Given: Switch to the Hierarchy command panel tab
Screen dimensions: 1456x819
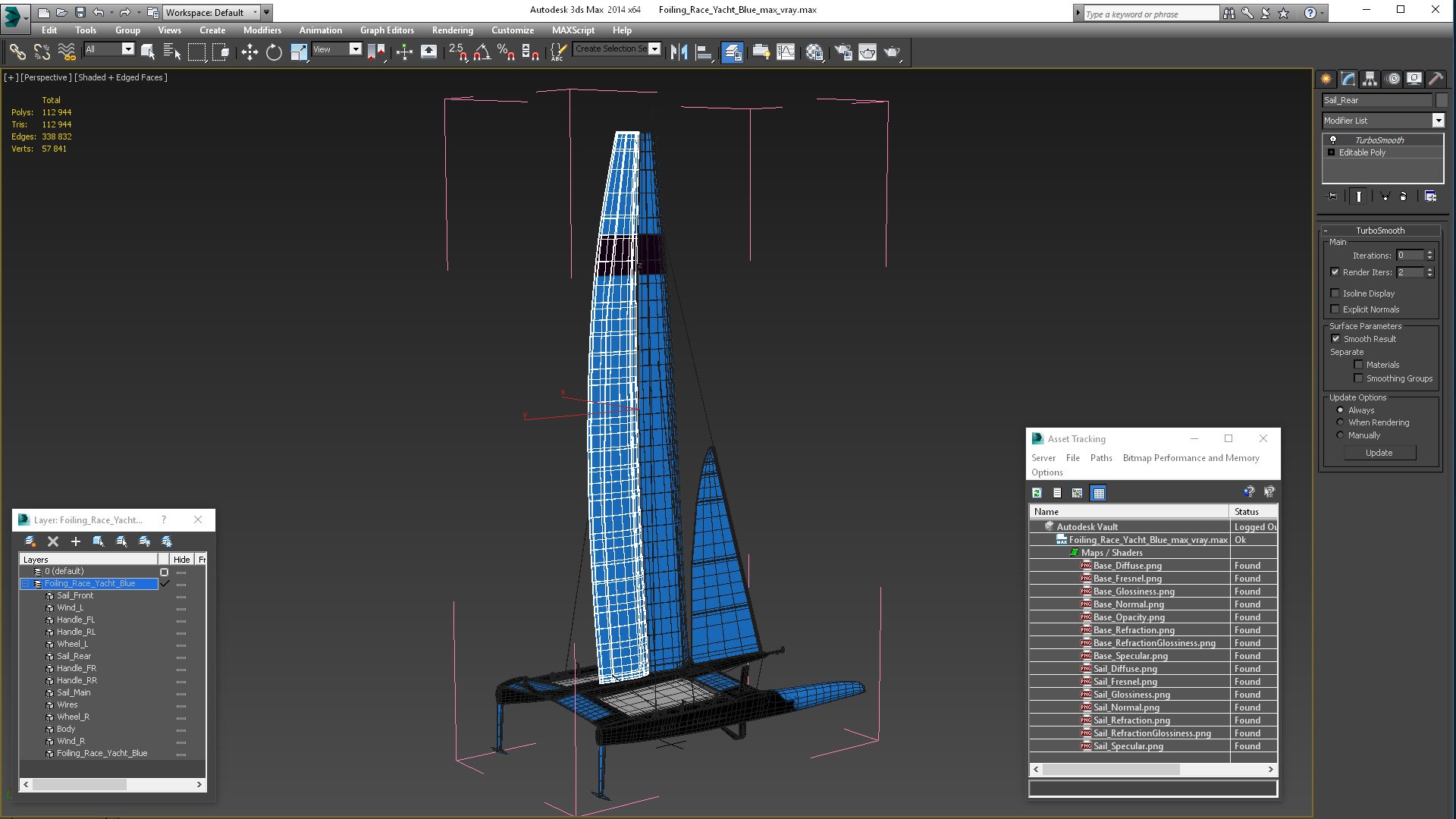Looking at the screenshot, I should tap(1370, 78).
